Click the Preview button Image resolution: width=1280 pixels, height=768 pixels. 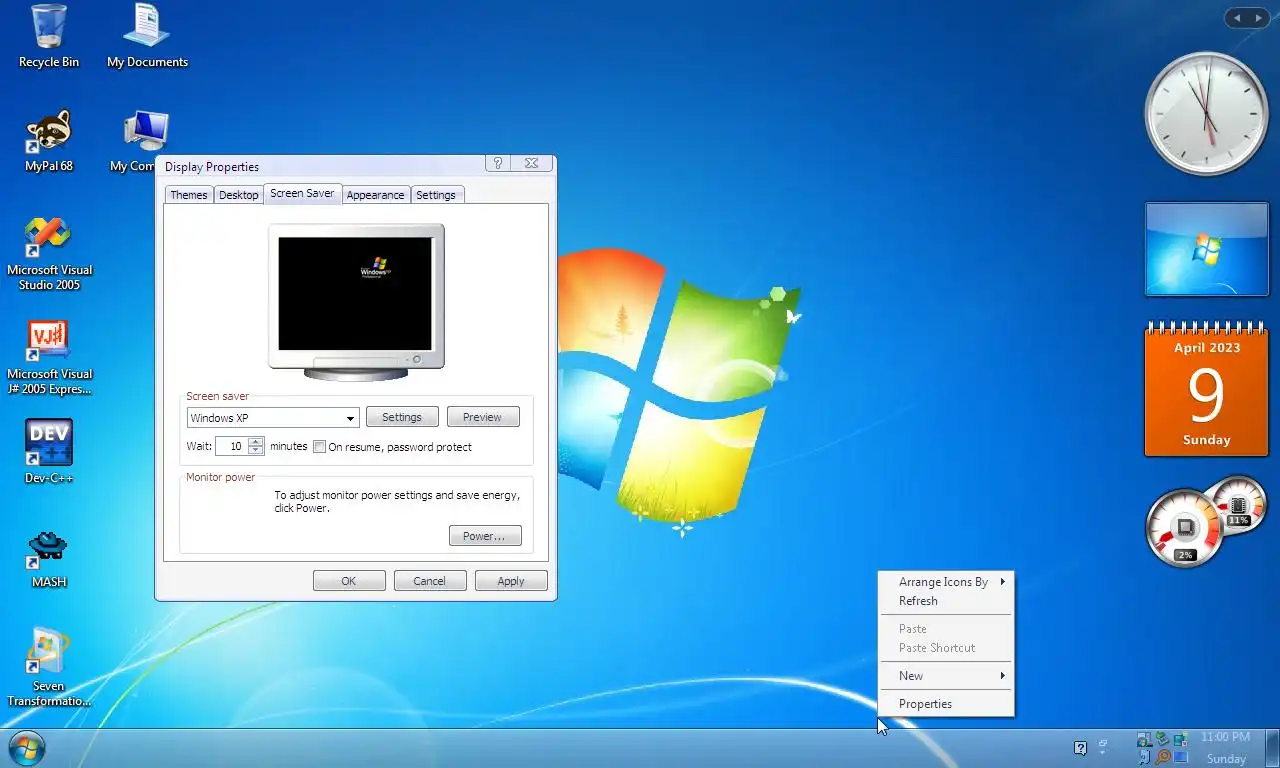click(x=483, y=417)
